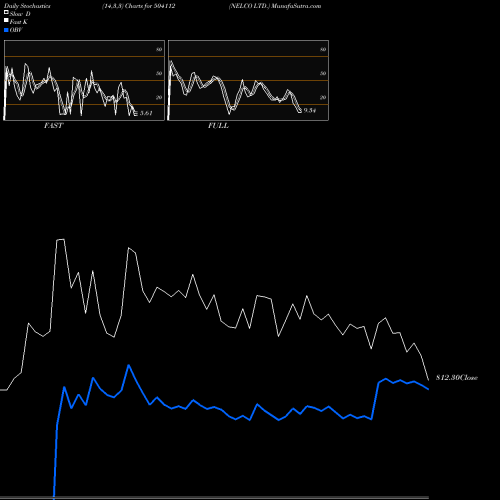Click the '812.30Close' price label
Viewport: 500px width, 500px height.
tap(457, 378)
